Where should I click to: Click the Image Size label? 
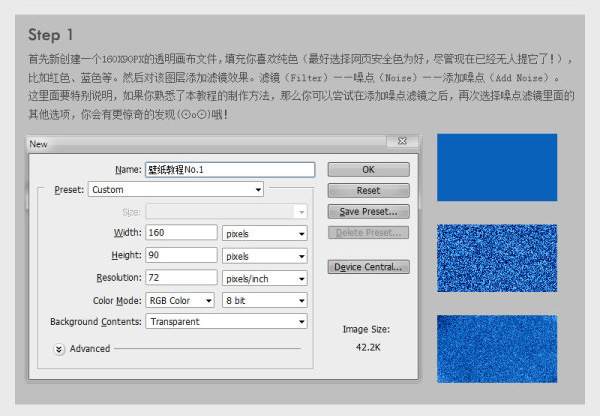pyautogui.click(x=366, y=329)
